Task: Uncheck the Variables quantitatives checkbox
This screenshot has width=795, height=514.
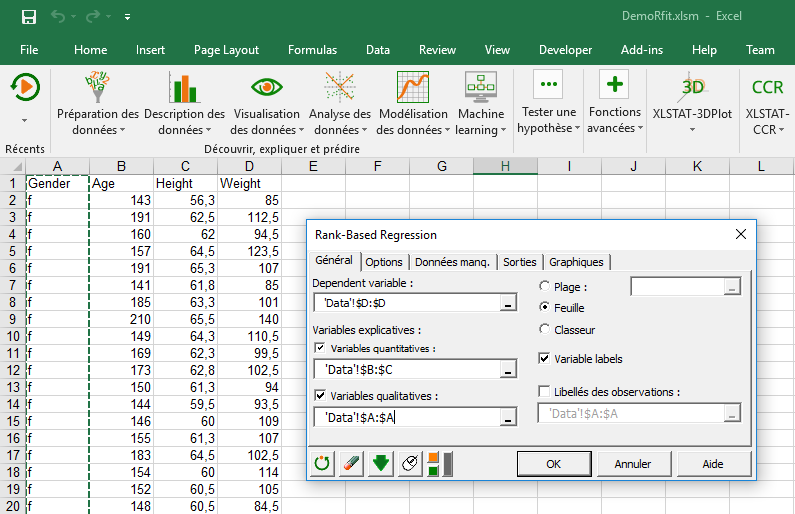Action: click(x=320, y=348)
